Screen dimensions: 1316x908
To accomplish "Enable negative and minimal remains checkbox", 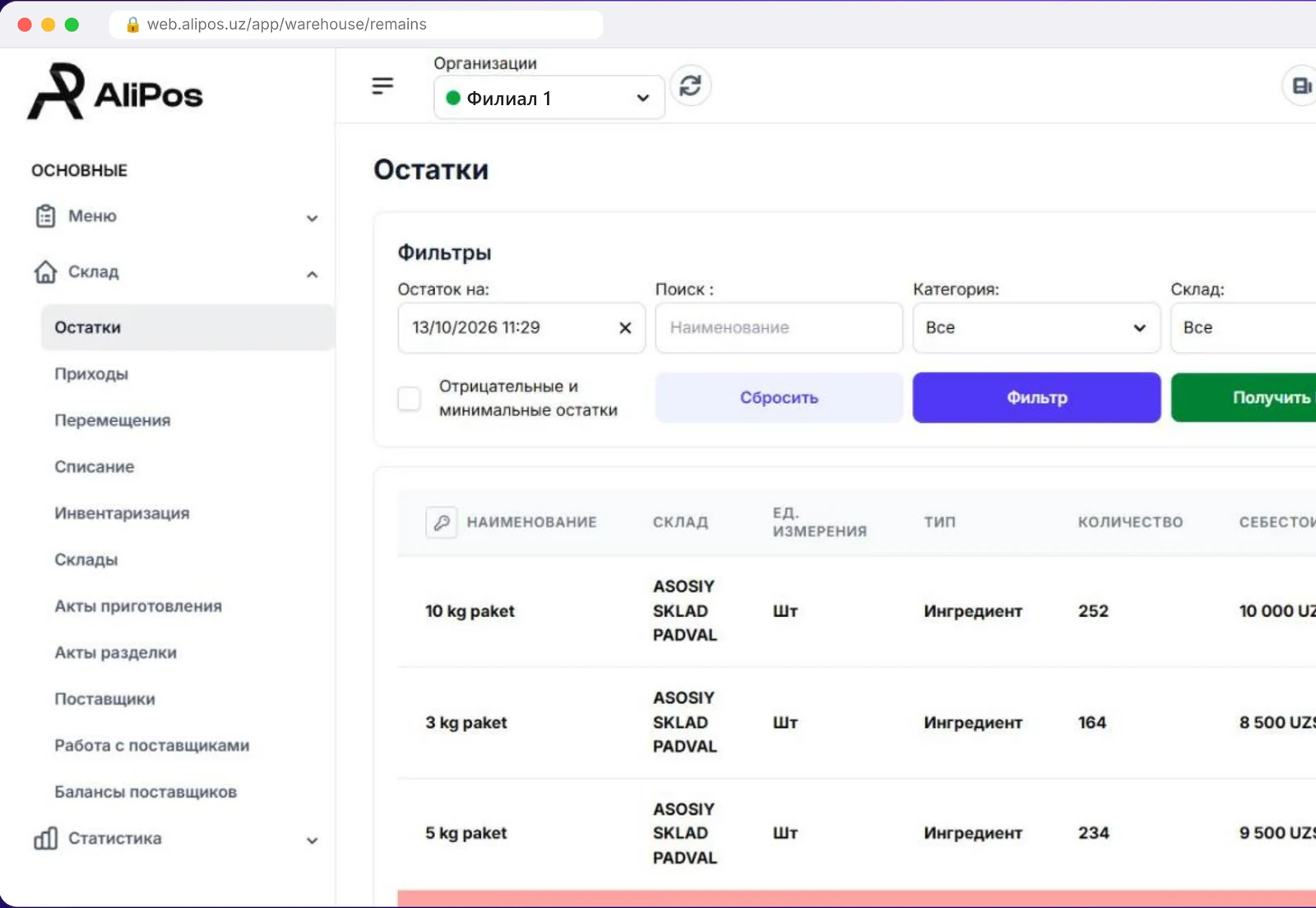I will point(409,399).
